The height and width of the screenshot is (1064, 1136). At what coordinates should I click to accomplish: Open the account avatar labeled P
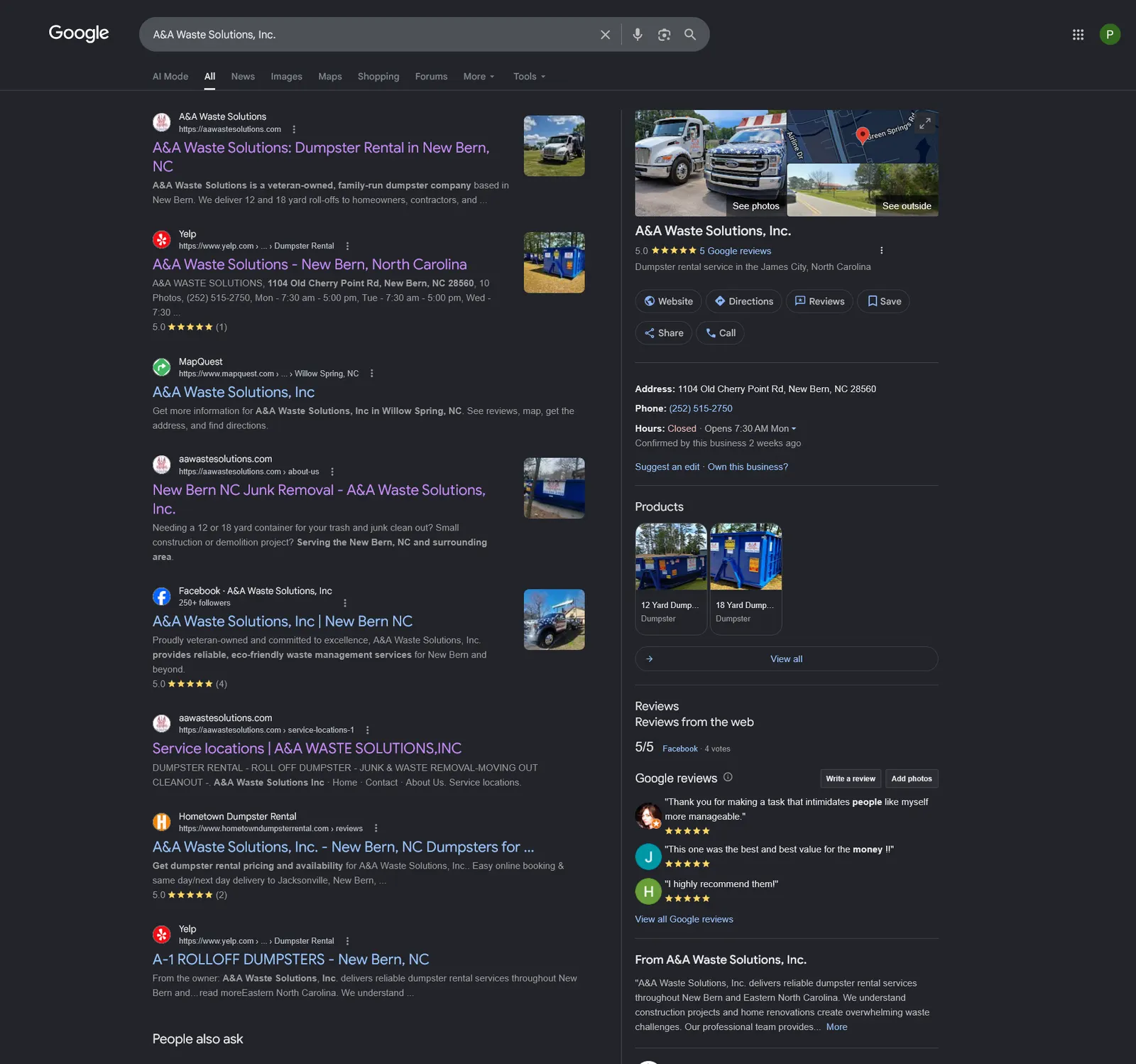click(1110, 34)
